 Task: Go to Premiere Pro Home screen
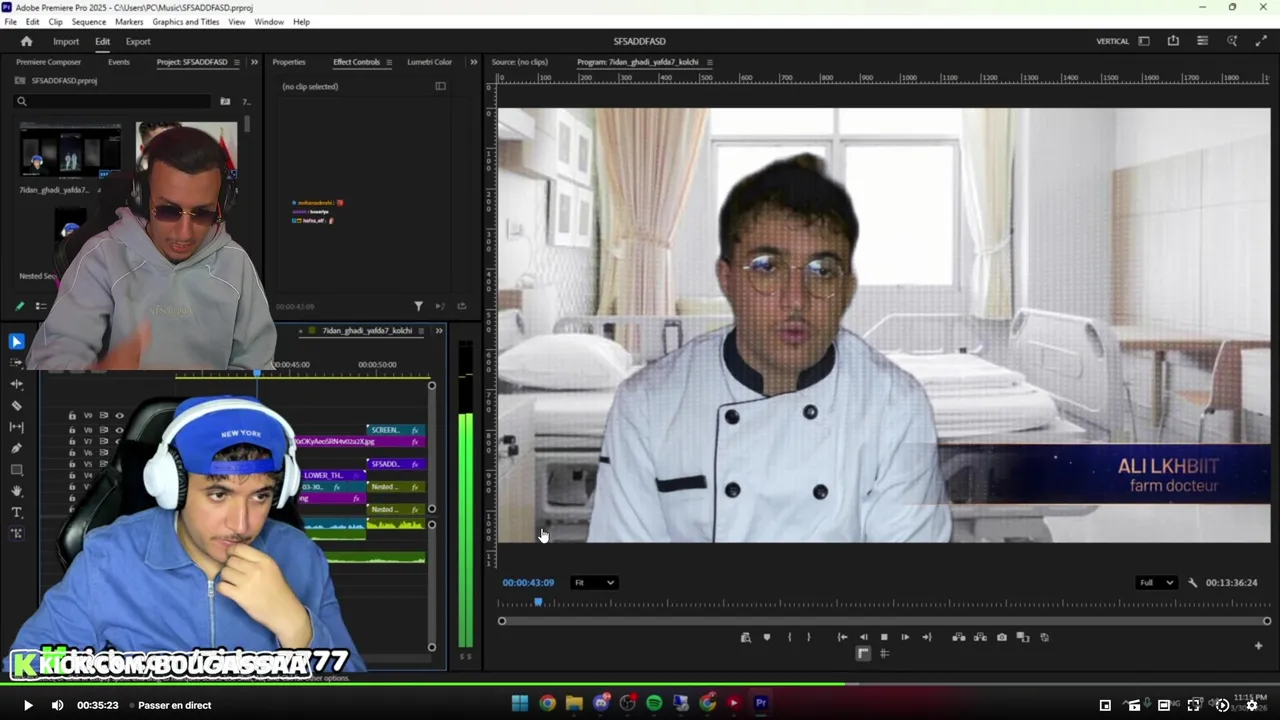27,41
